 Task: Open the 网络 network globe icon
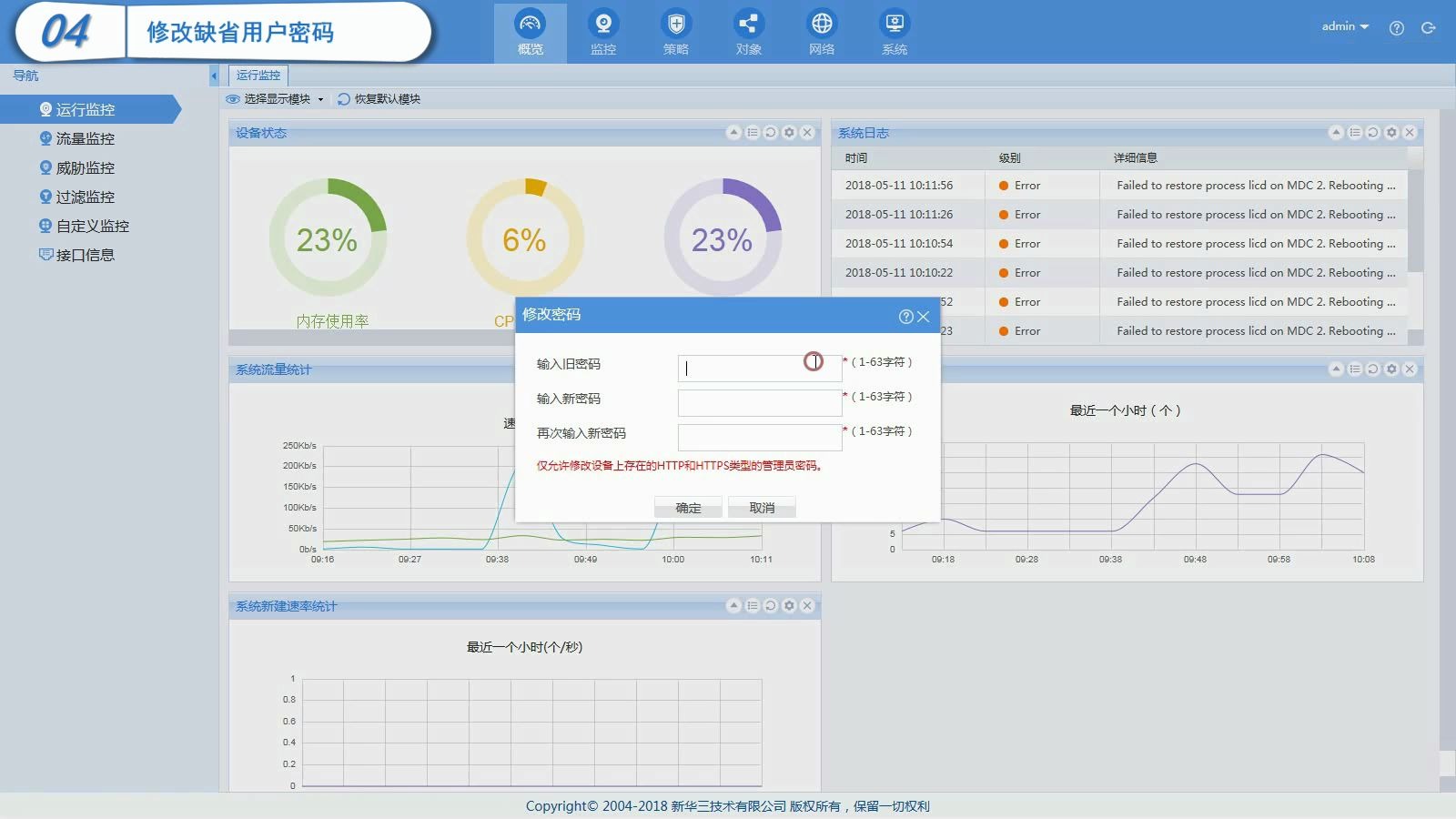[x=822, y=33]
